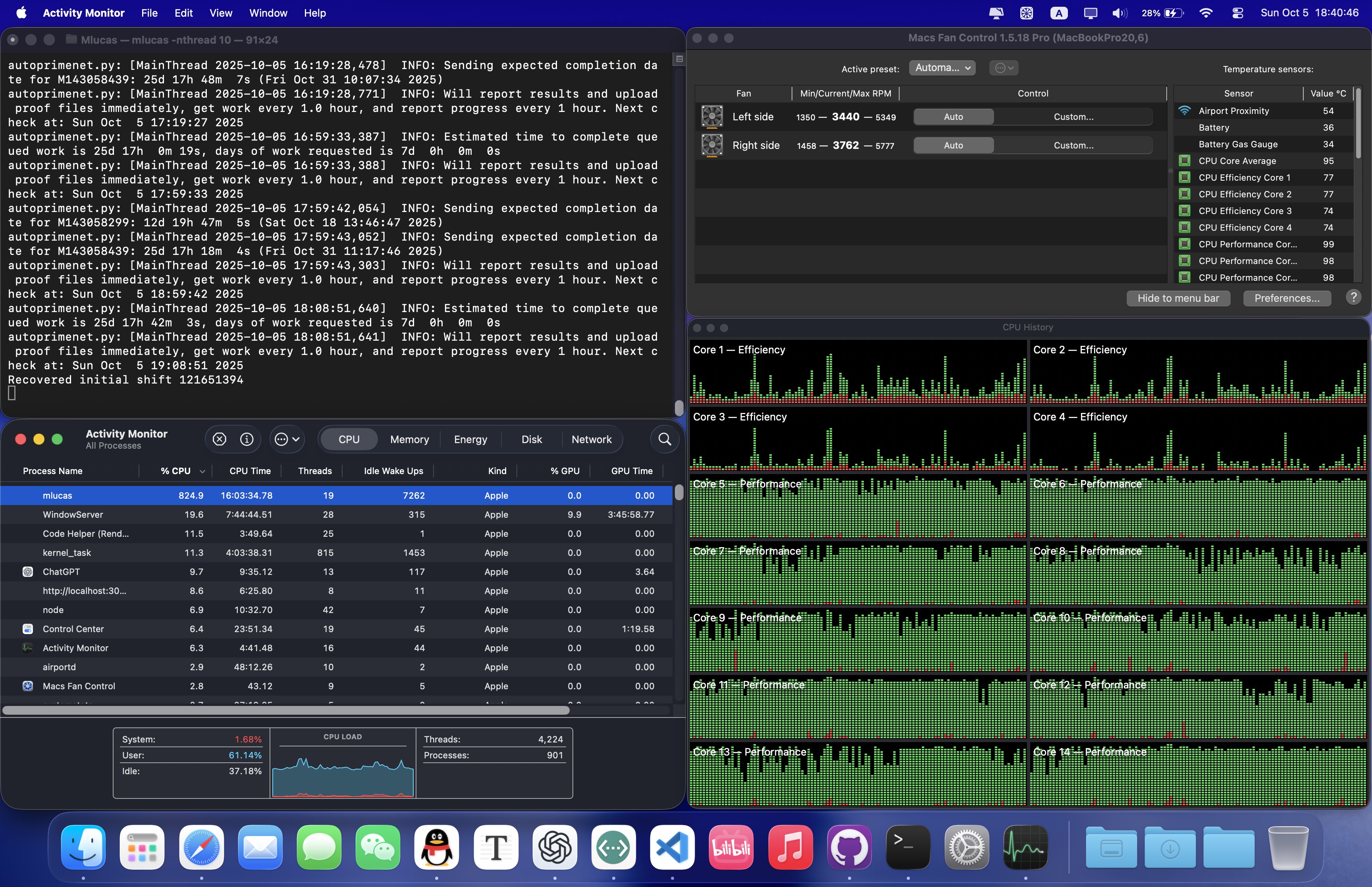Open Visual Studio Code from the dock
The image size is (1372, 887).
coord(672,847)
